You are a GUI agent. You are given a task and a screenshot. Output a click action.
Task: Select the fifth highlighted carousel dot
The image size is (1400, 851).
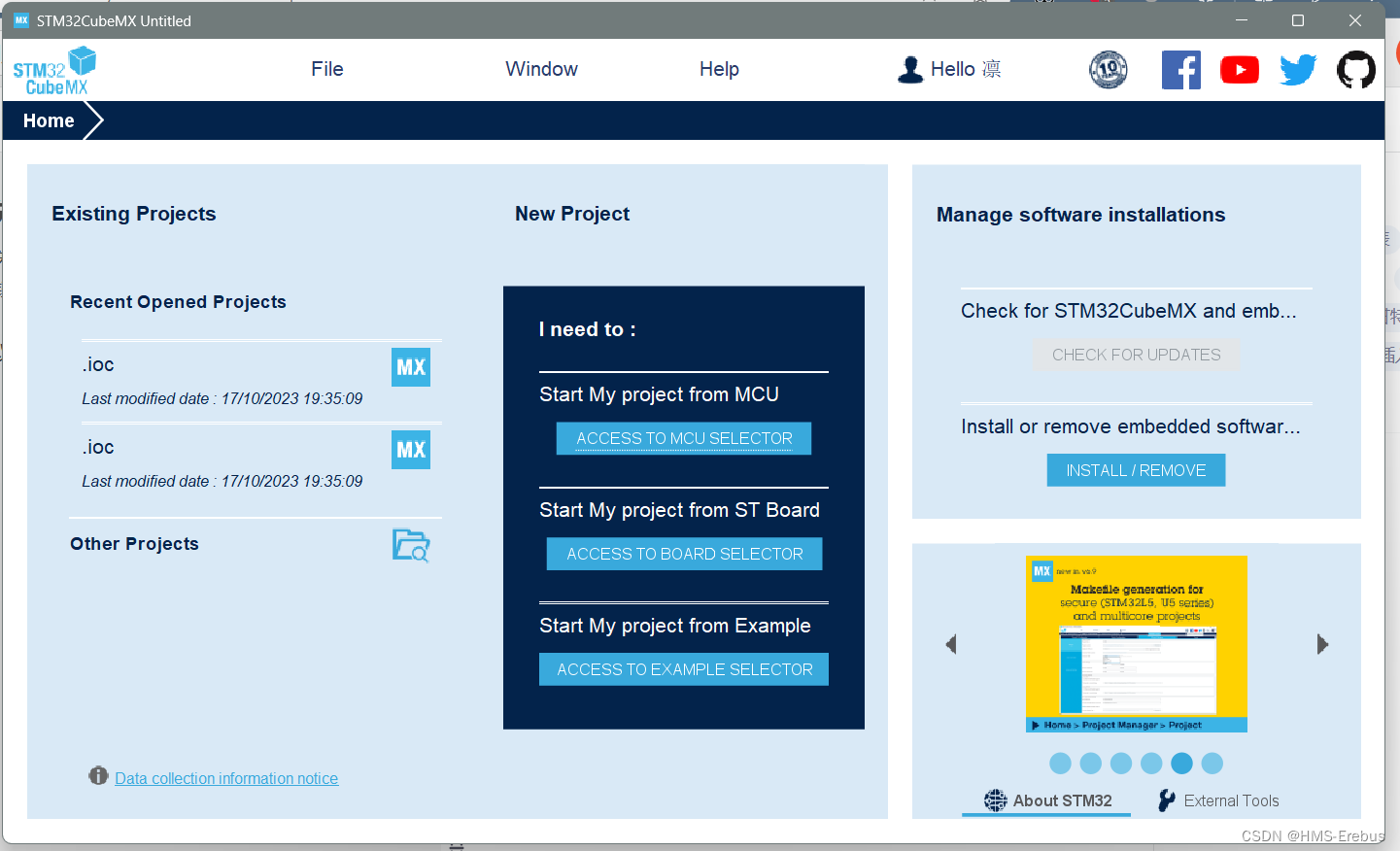pyautogui.click(x=1182, y=764)
